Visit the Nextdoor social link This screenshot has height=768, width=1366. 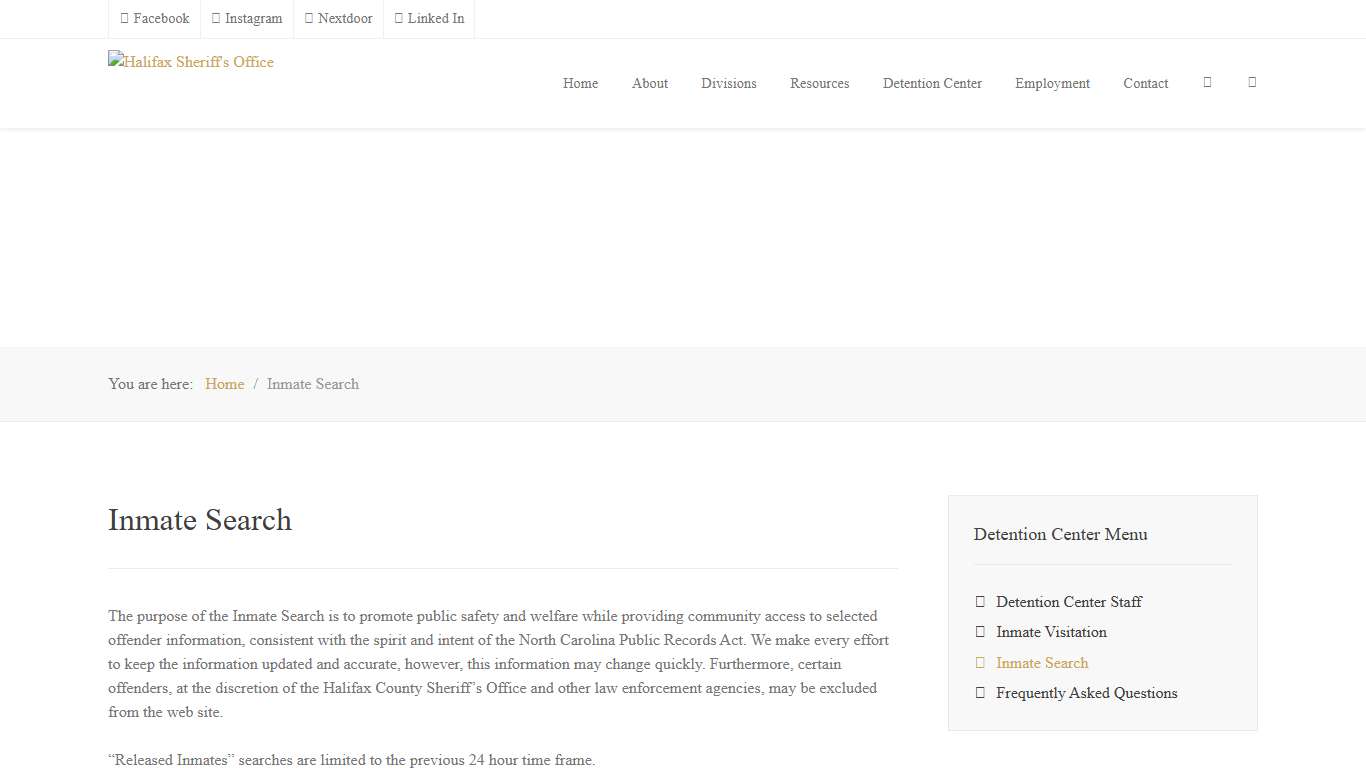(338, 18)
